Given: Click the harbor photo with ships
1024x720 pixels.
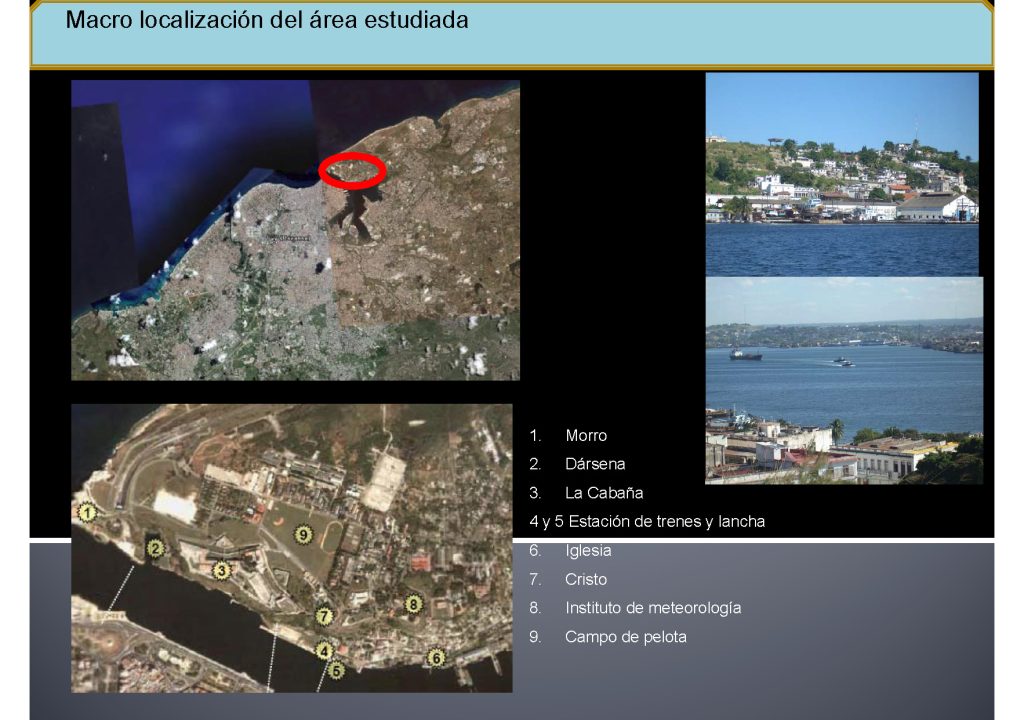Looking at the screenshot, I should coord(843,380).
